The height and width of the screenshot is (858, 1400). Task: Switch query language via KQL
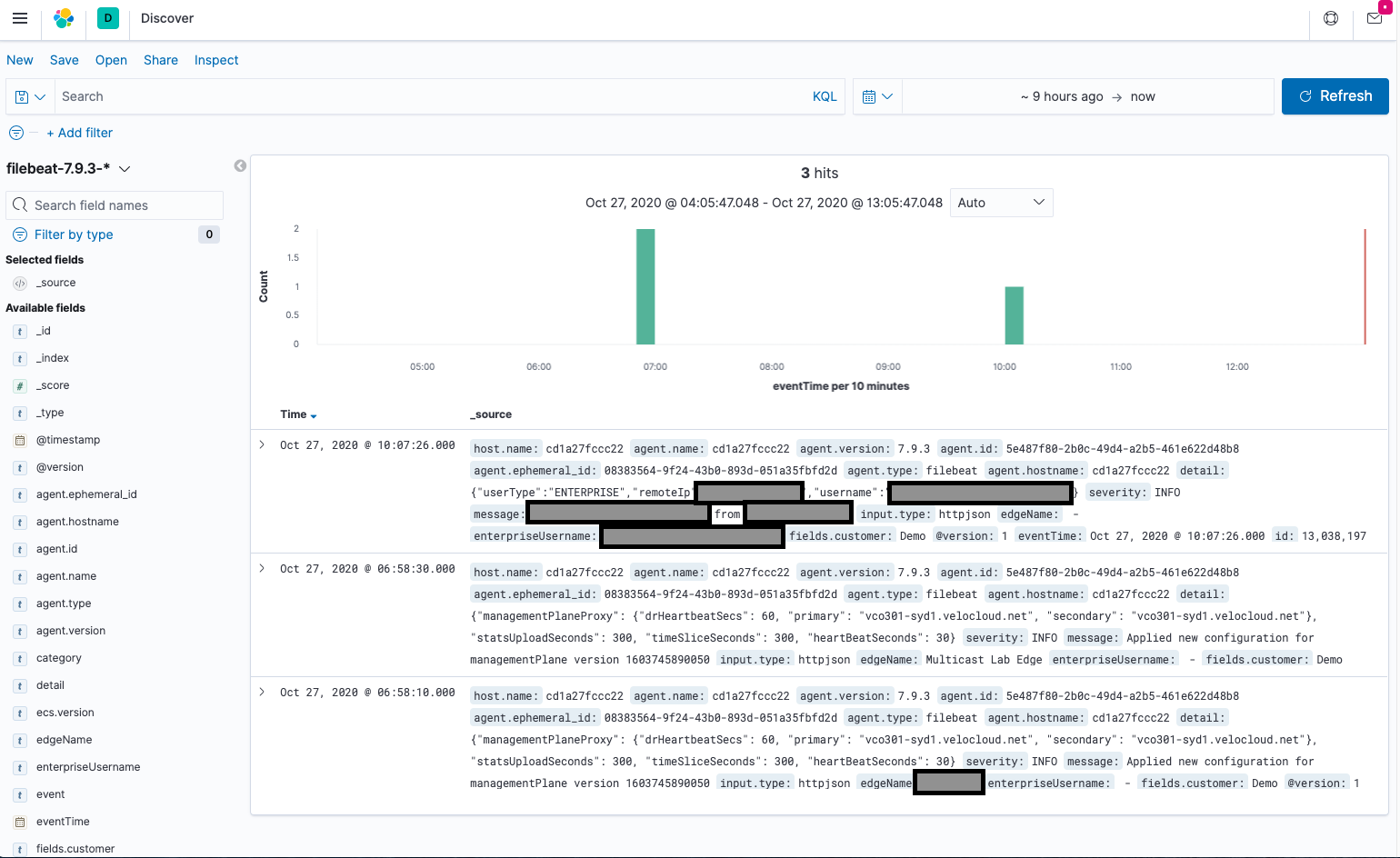click(825, 96)
